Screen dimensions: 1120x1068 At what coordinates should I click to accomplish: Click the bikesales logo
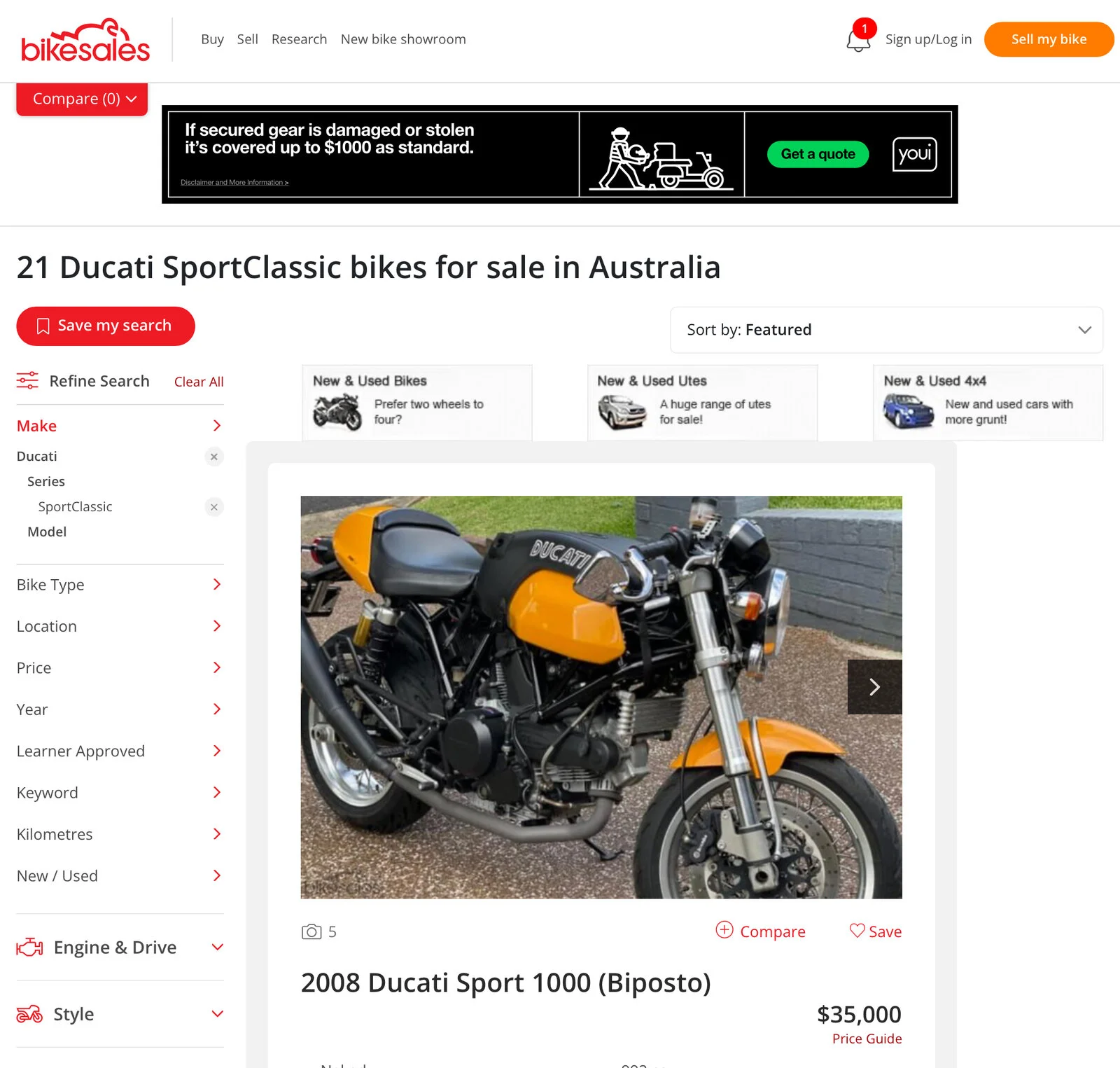click(85, 40)
